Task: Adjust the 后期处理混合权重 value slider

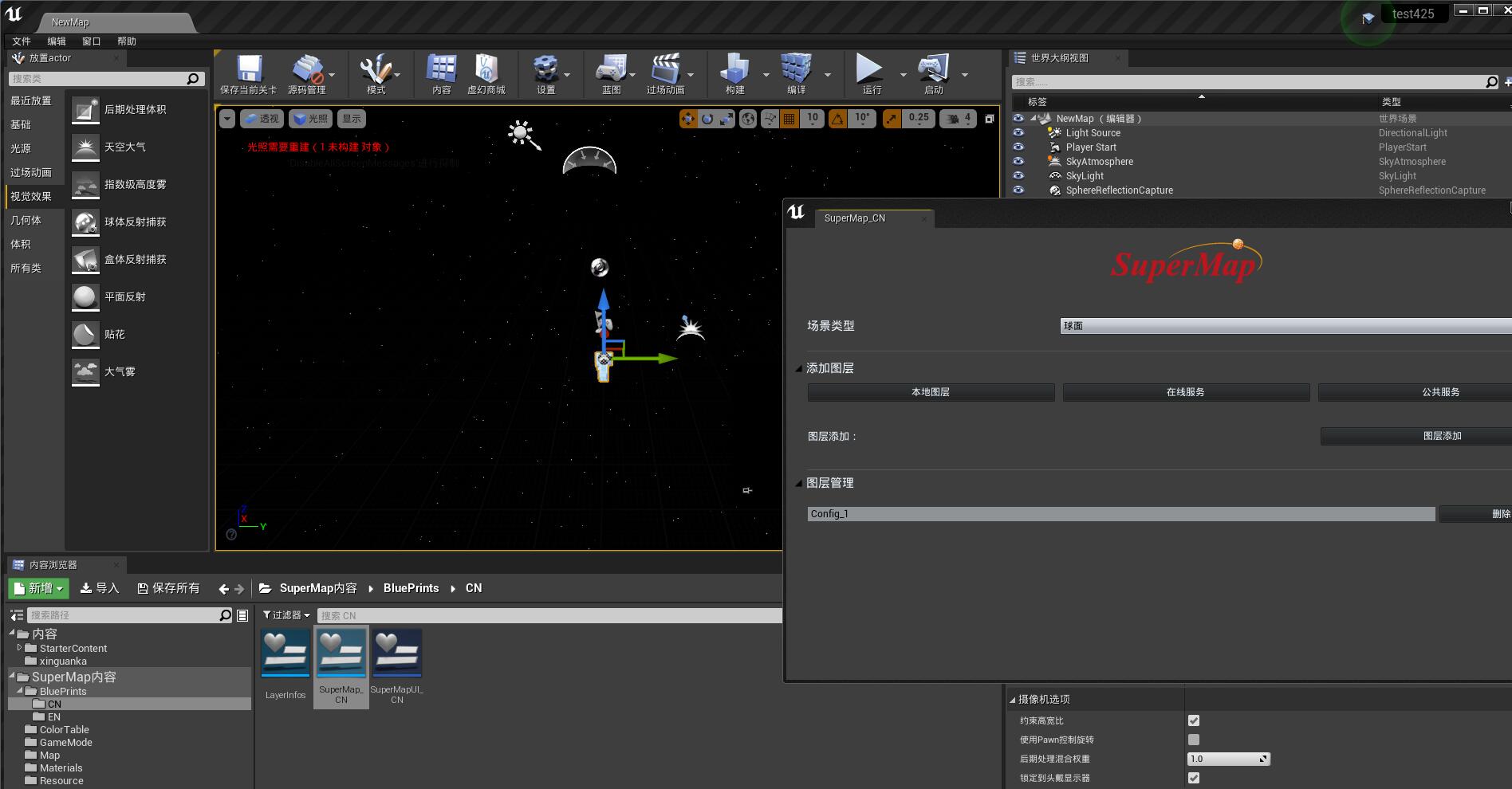Action: tap(1228, 759)
